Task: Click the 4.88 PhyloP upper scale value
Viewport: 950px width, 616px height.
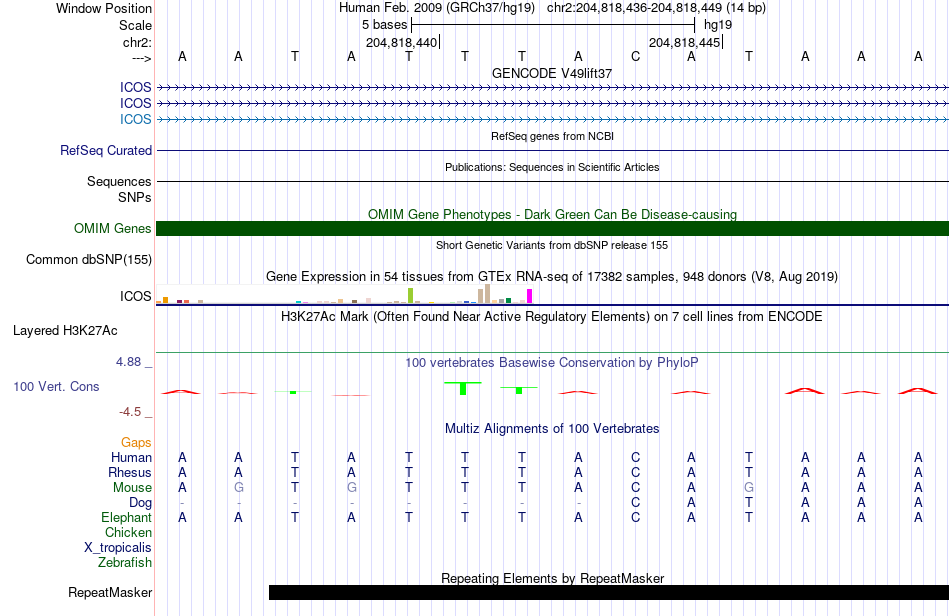Action: click(x=128, y=362)
